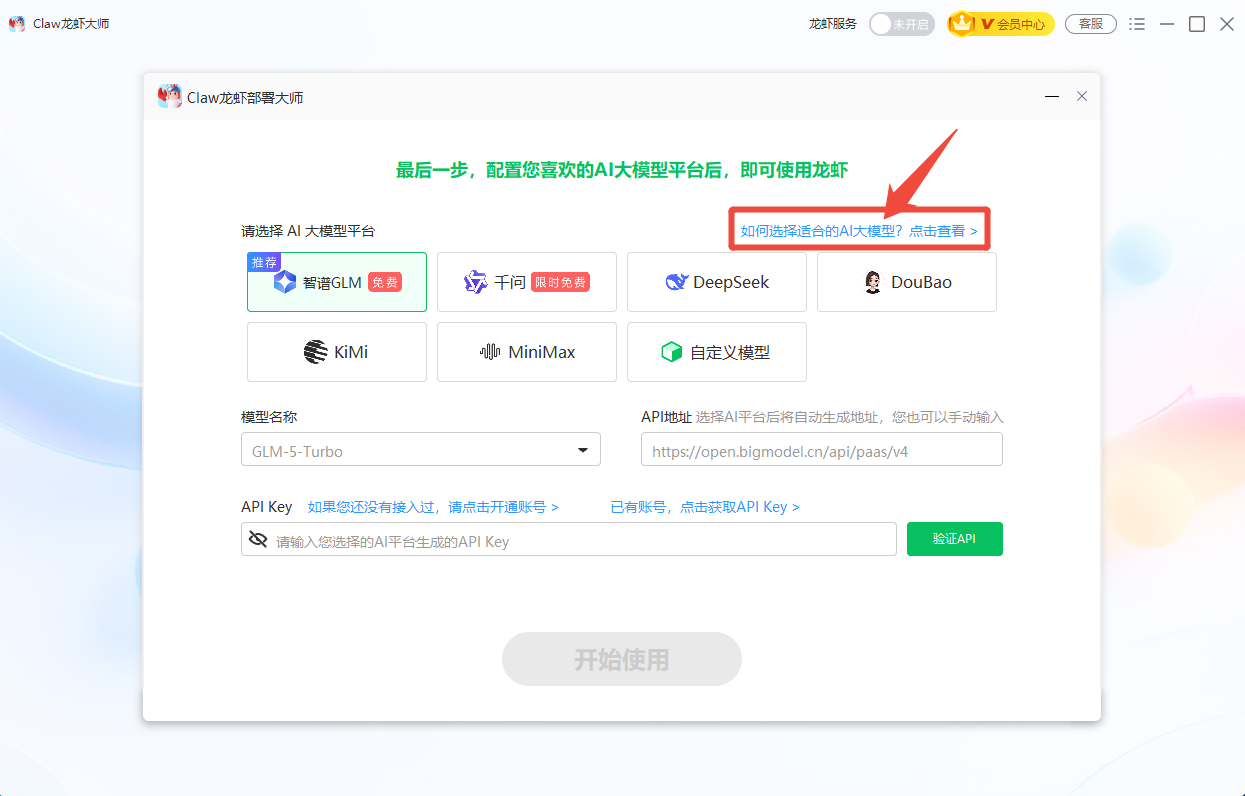Select the 智谱GLM model platform
1245x796 pixels.
(336, 281)
